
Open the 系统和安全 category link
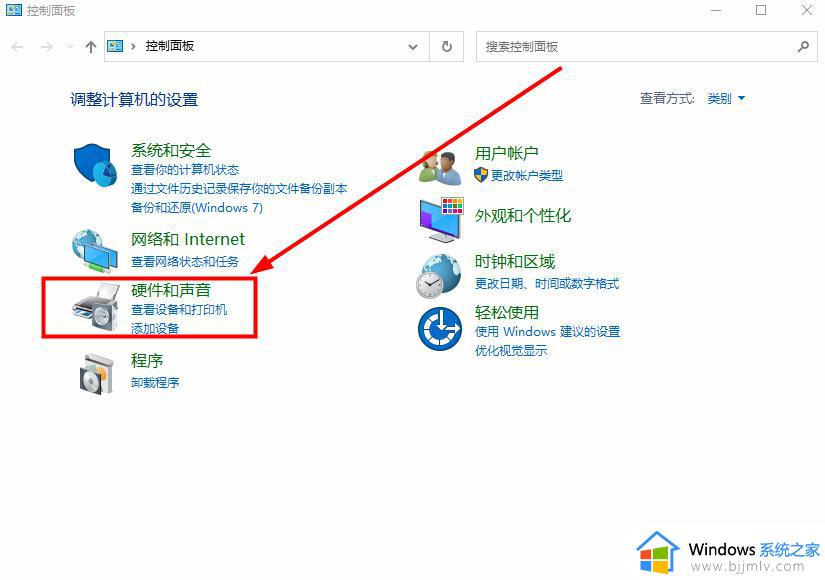[x=171, y=151]
